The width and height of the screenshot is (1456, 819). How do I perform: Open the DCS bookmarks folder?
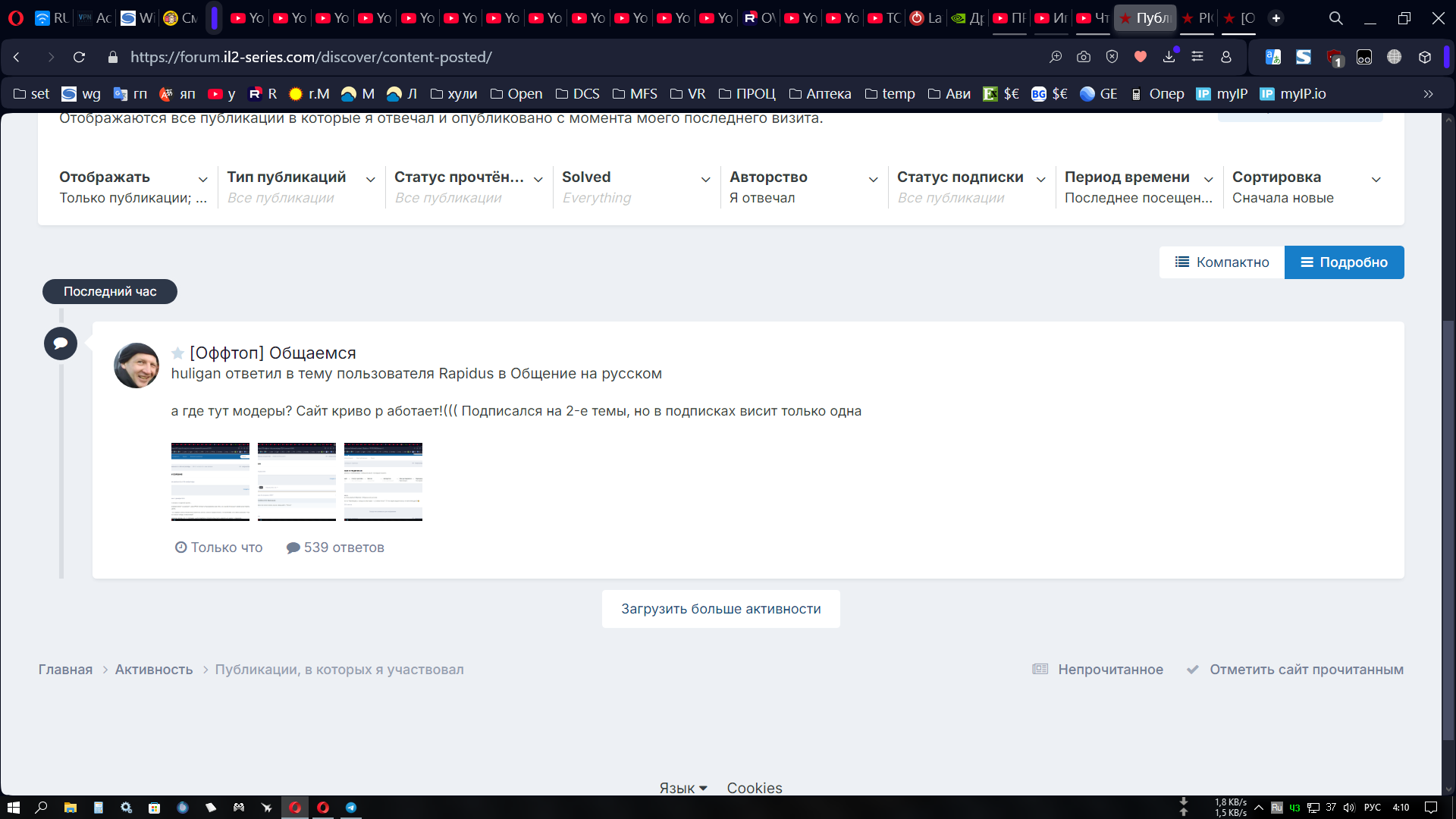577,94
